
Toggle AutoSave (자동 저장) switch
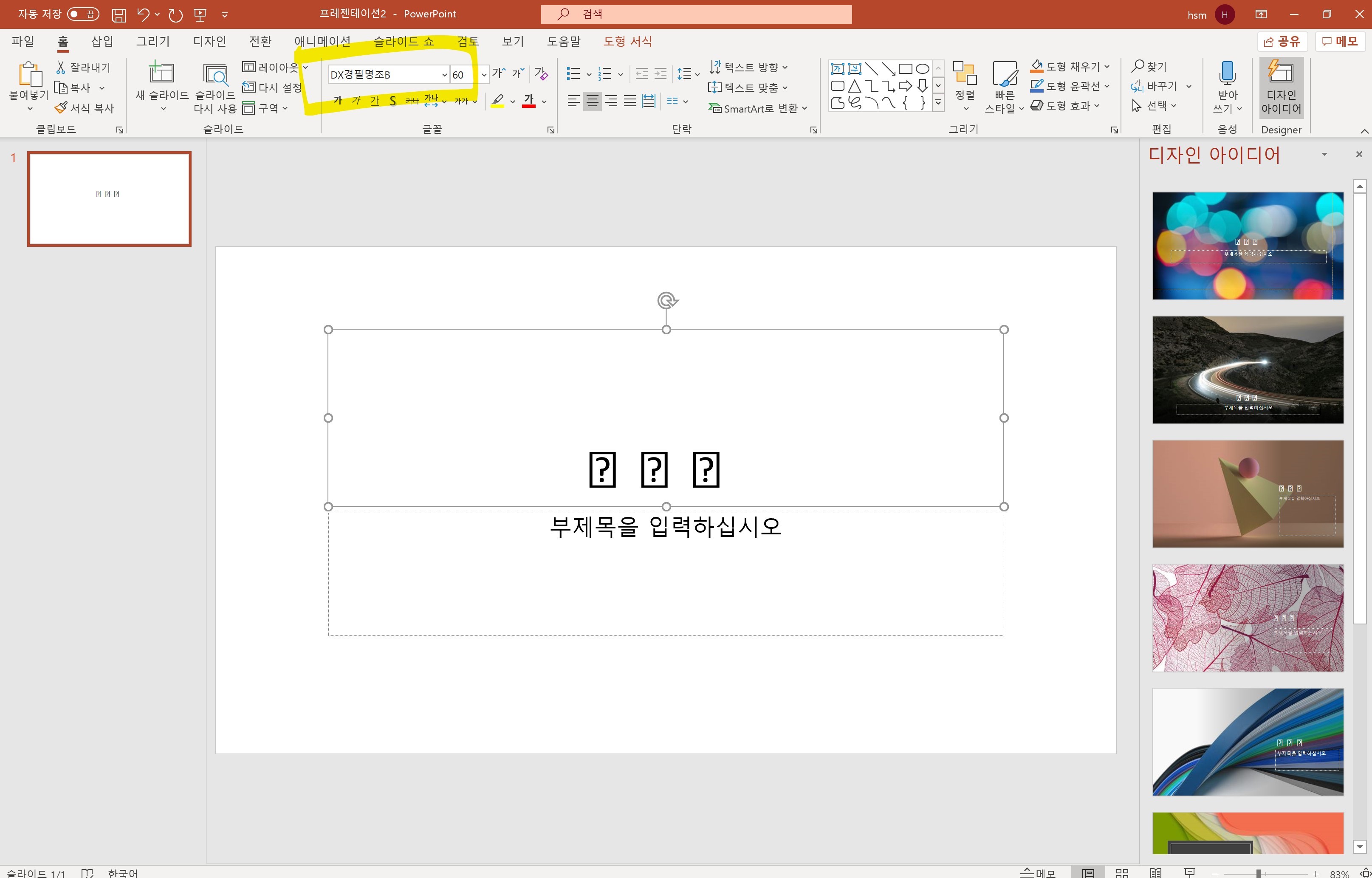83,14
